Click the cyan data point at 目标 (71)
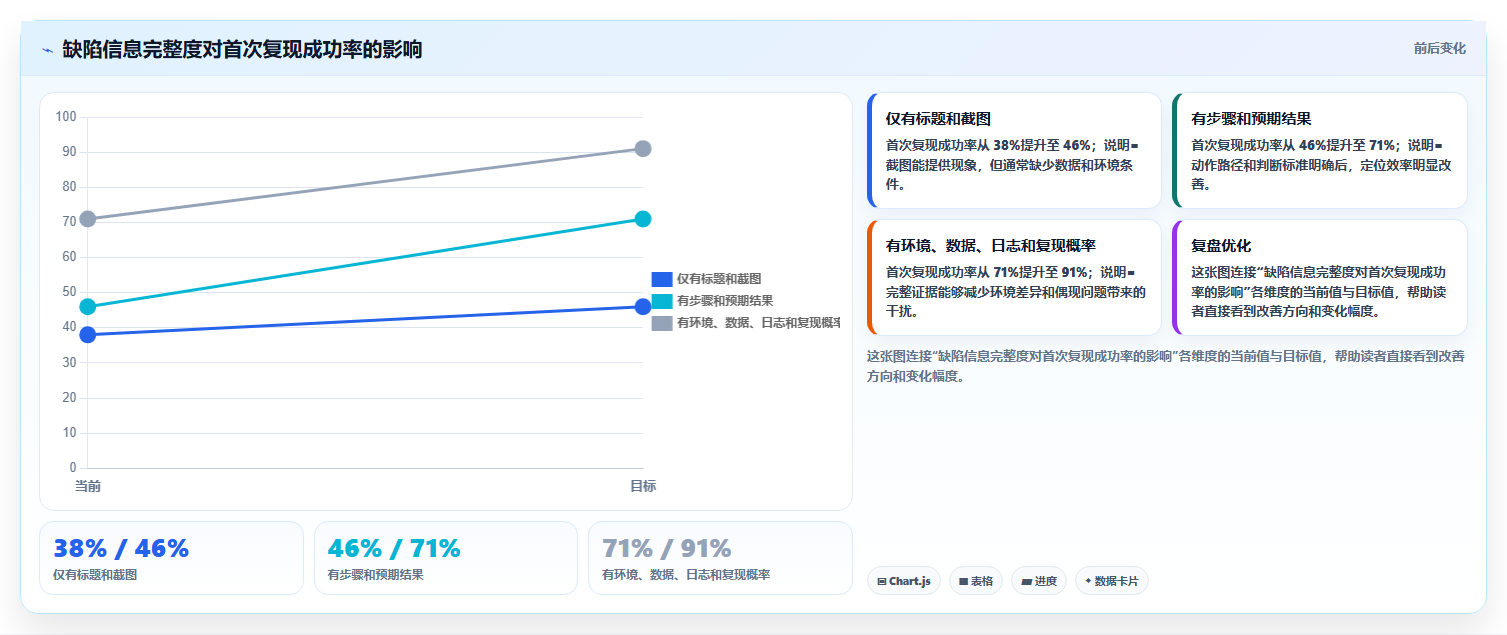This screenshot has height=635, width=1507. tap(643, 219)
